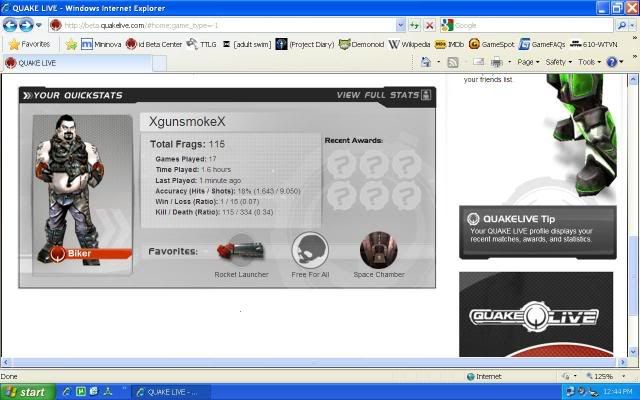
Task: Expand the Tools dropdown menu
Action: click(x=589, y=62)
